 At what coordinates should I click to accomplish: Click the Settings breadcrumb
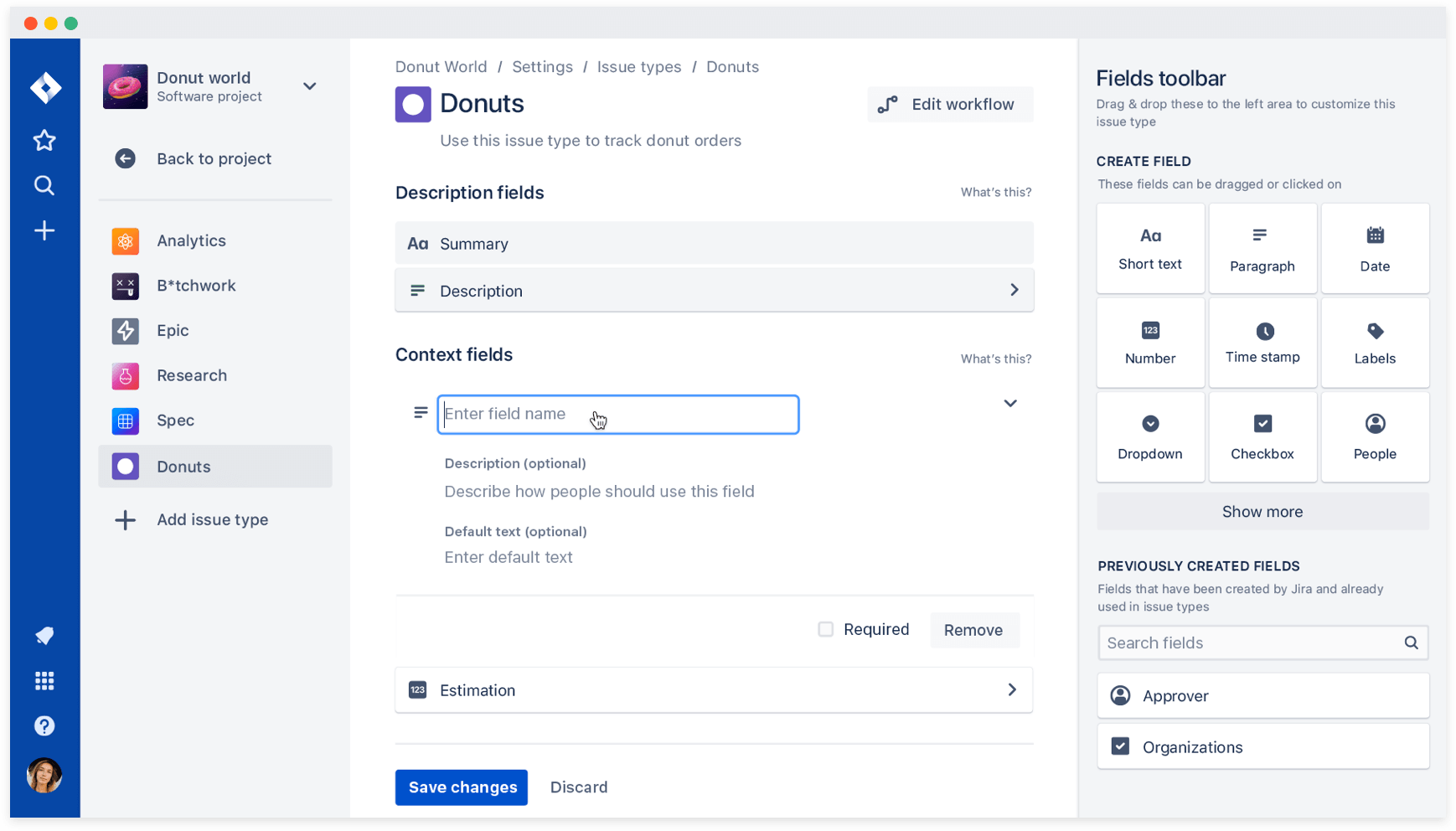542,67
